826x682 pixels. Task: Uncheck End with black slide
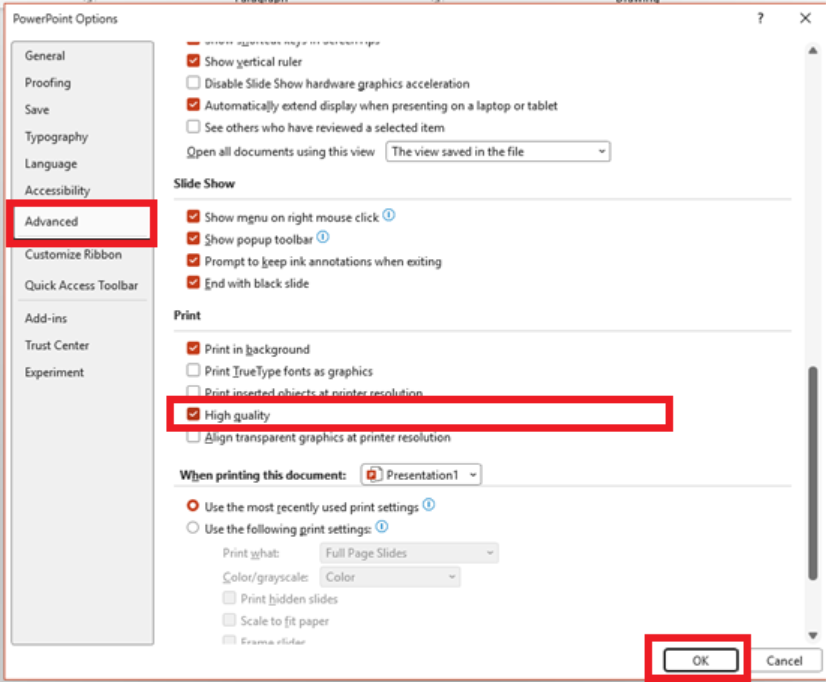pos(193,283)
